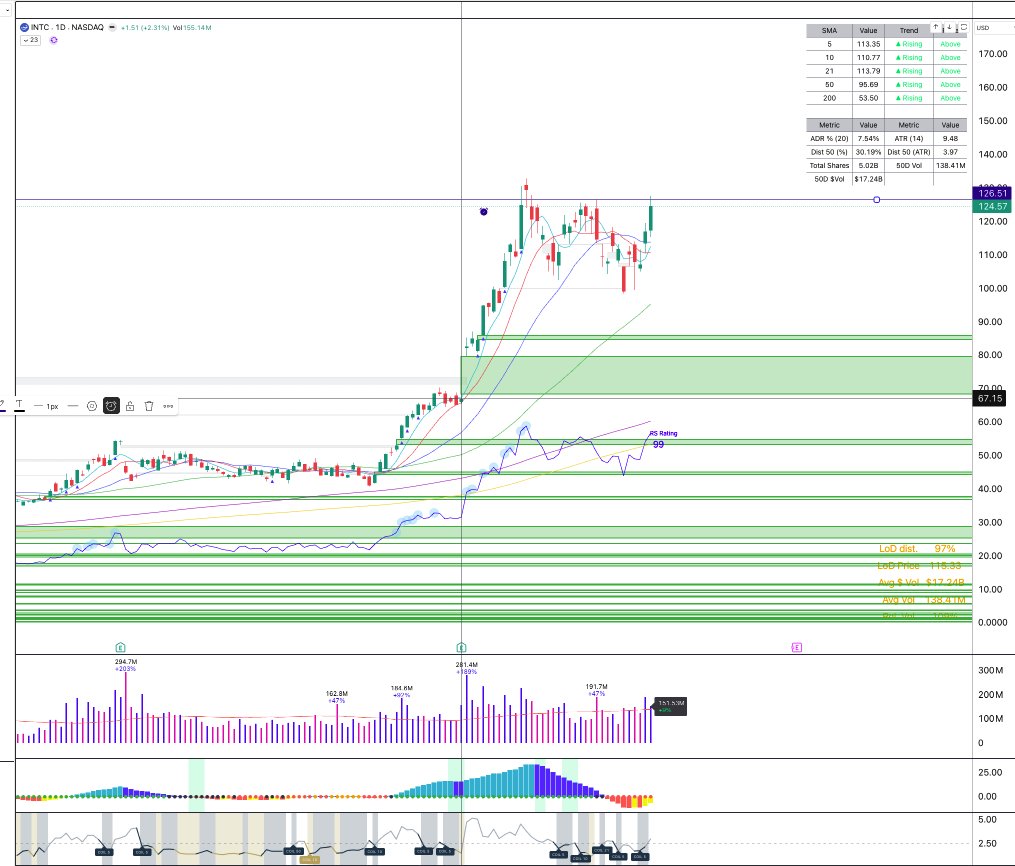
Task: Open drawing settings hexagon icon
Action: 92,406
